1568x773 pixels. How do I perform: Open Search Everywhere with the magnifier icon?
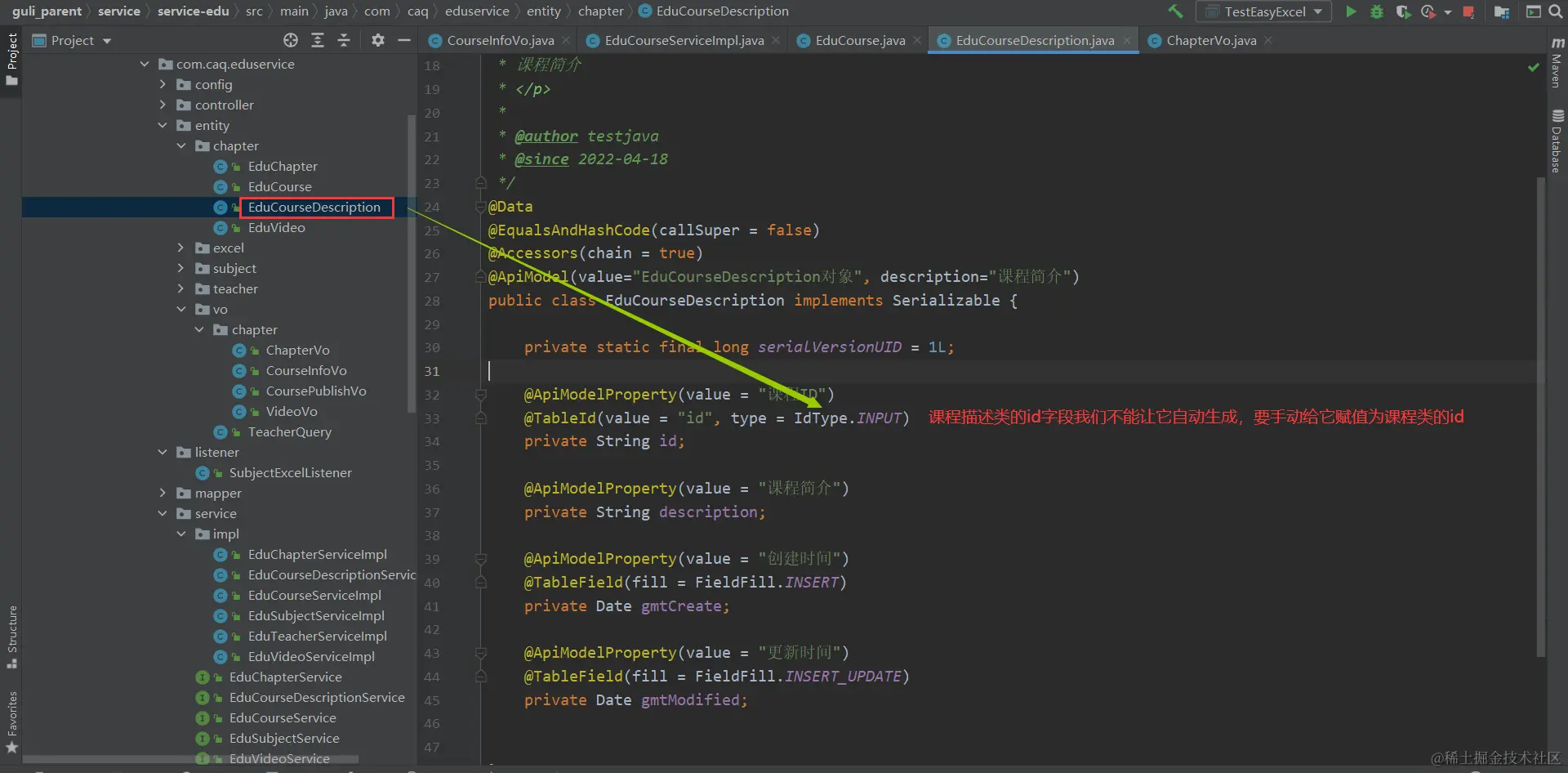(1556, 11)
